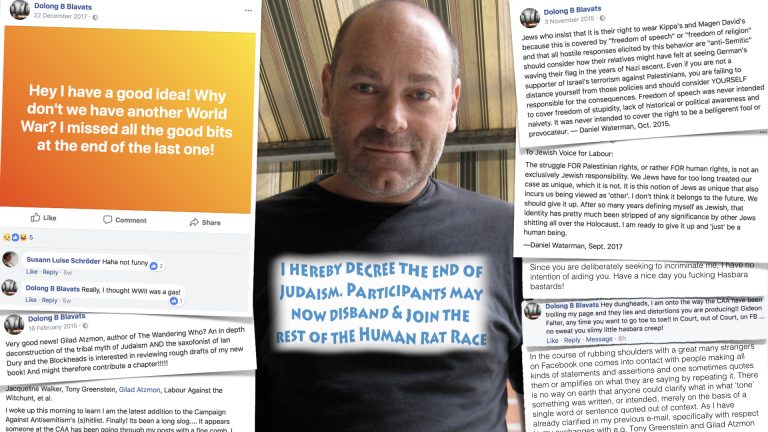This screenshot has height=432, width=768.
Task: Open the three-dots post options menu
Action: [248, 10]
